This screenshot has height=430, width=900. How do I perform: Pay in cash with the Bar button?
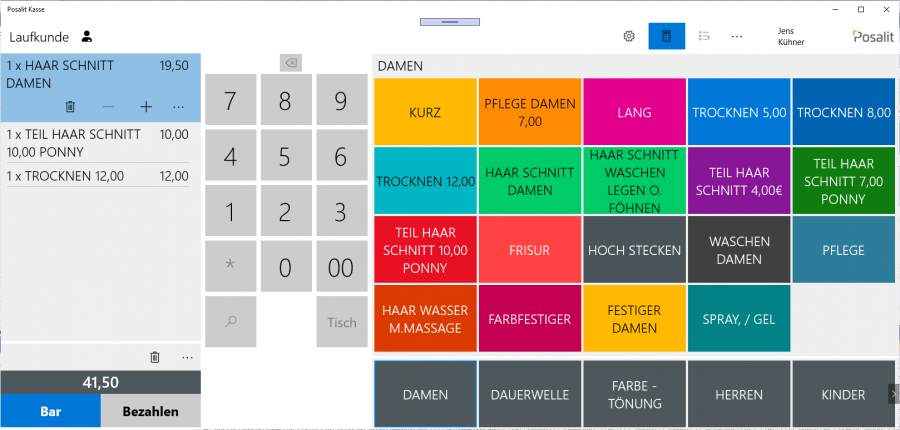(50, 411)
